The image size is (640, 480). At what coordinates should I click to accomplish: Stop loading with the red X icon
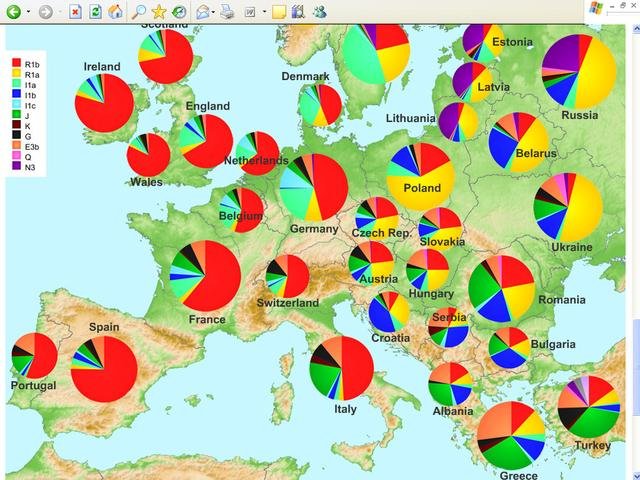[75, 12]
